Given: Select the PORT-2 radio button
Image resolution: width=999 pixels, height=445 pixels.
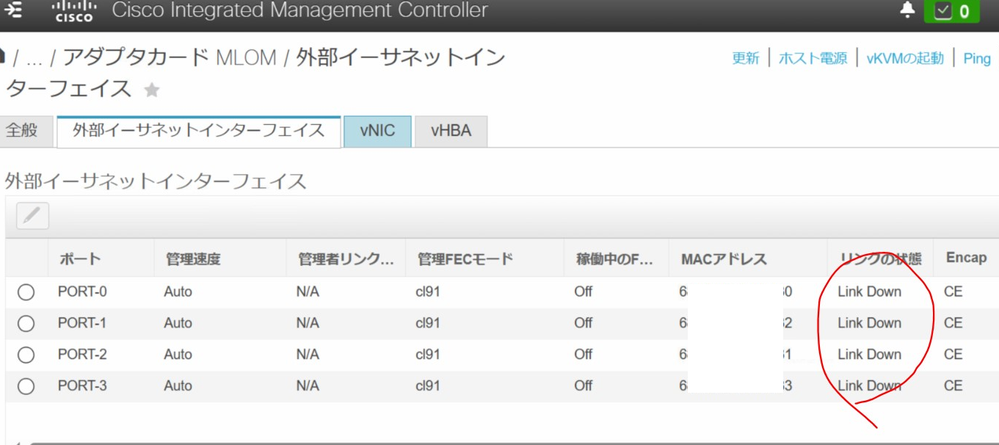Looking at the screenshot, I should click(26, 354).
